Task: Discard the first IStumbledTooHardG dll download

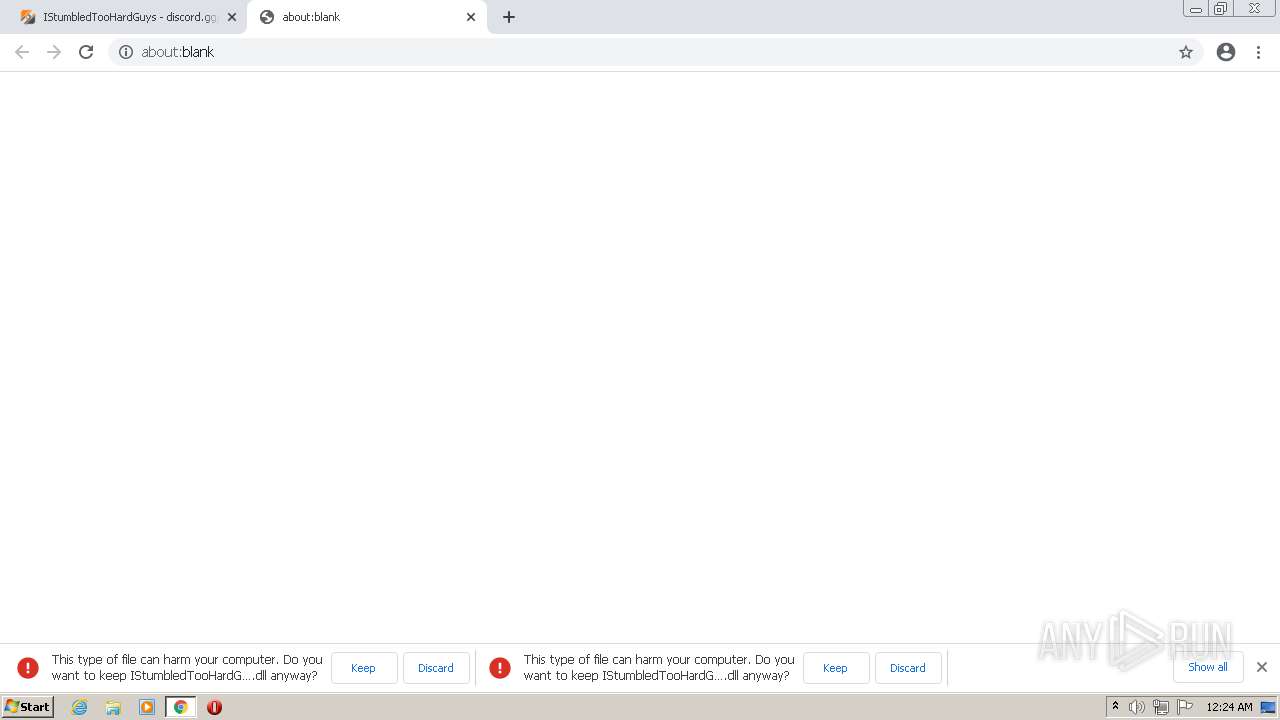Action: point(436,668)
